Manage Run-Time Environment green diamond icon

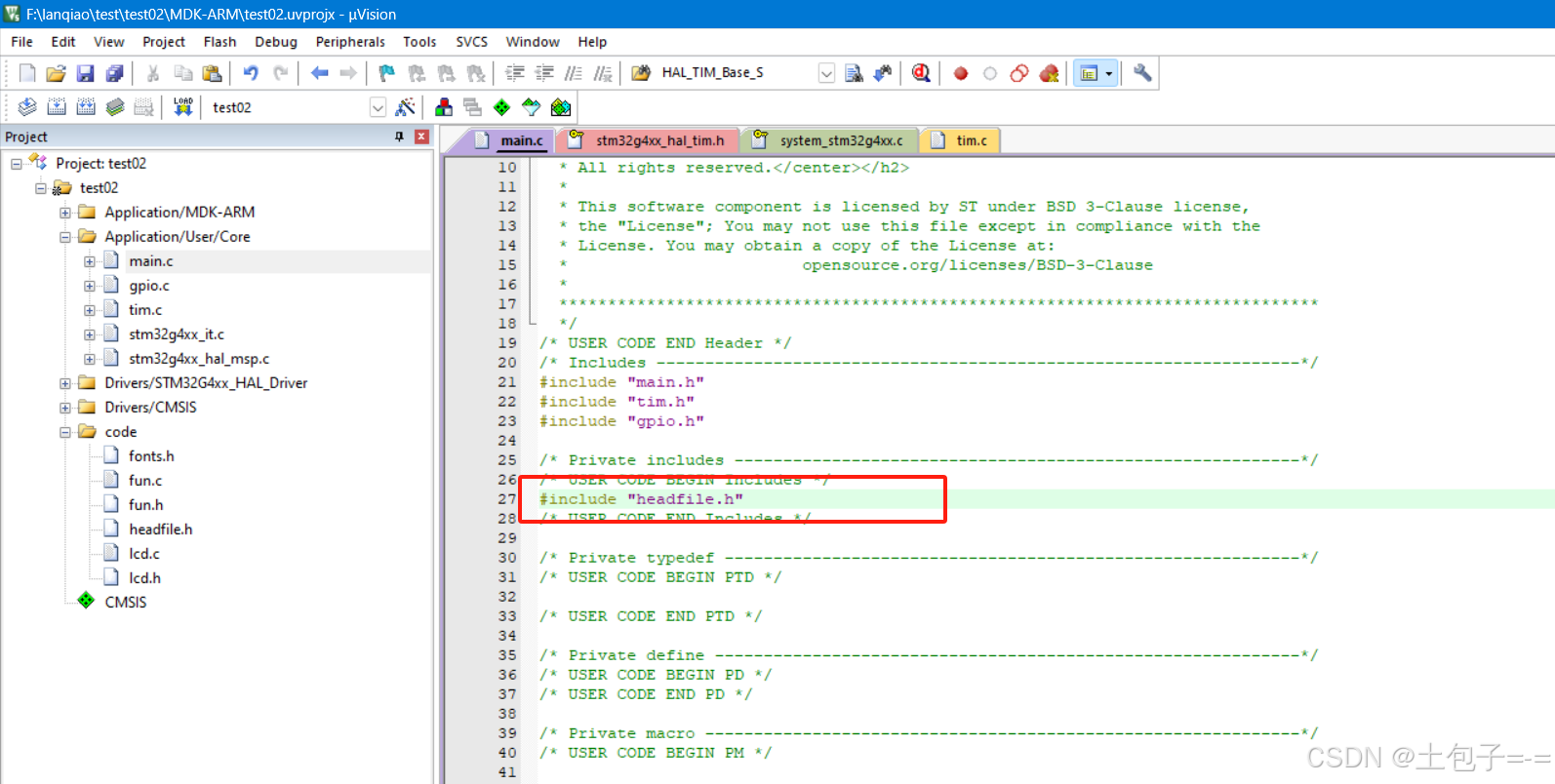[x=502, y=107]
